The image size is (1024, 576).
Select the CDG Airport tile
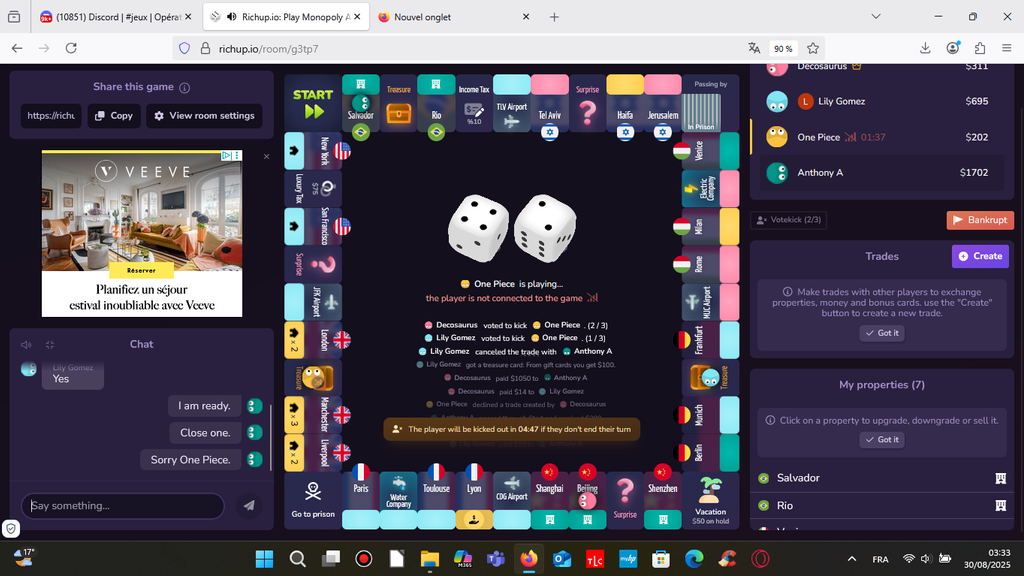pyautogui.click(x=511, y=500)
